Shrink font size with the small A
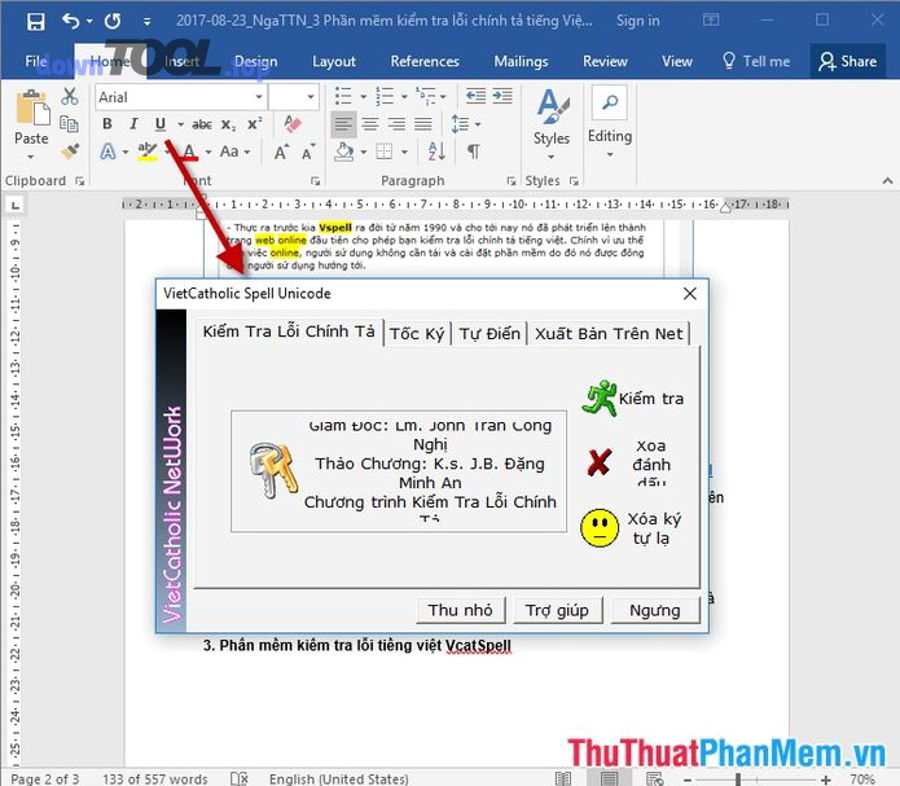The width and height of the screenshot is (900, 786). (309, 152)
